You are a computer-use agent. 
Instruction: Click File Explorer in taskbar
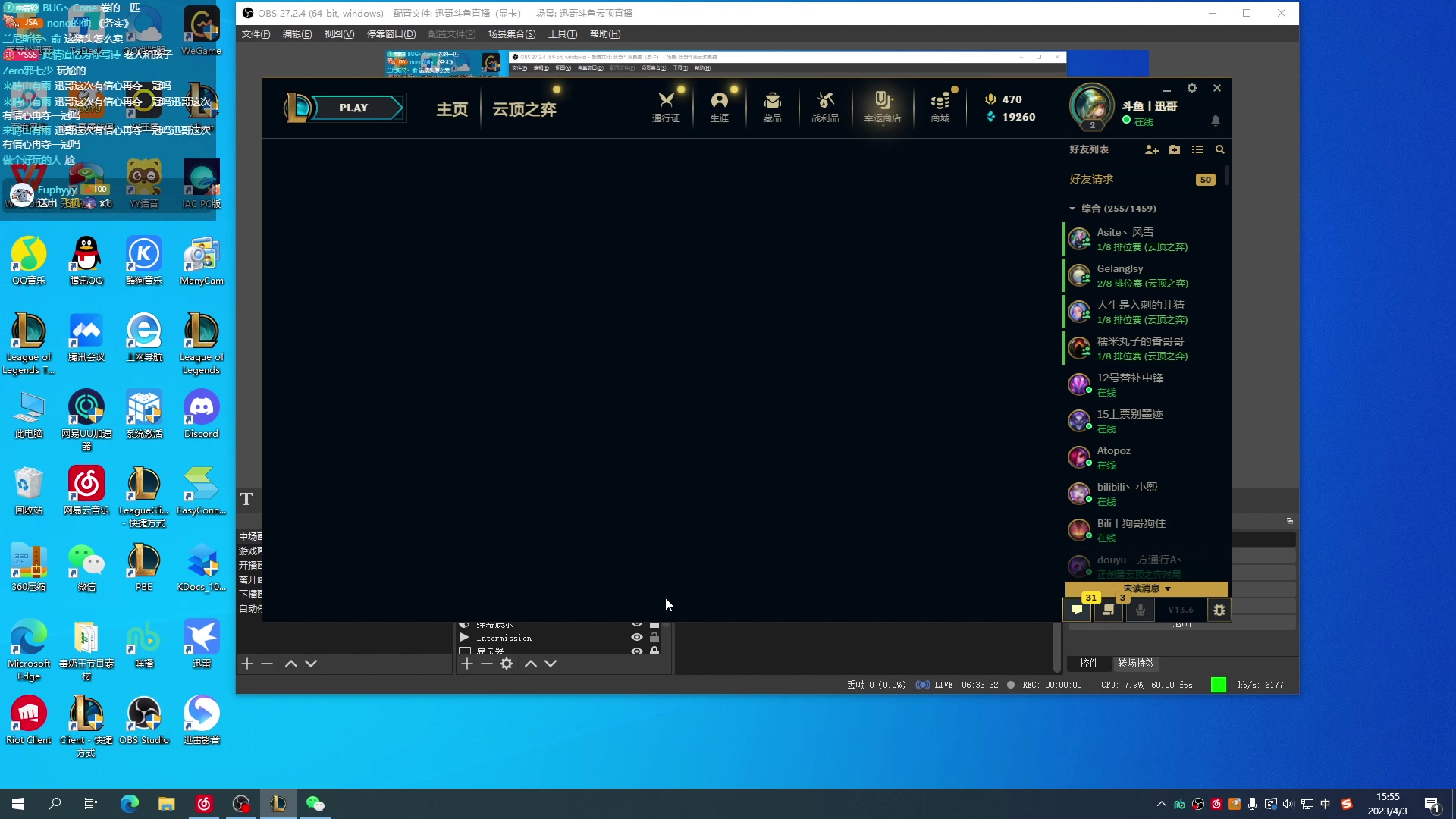pyautogui.click(x=166, y=804)
